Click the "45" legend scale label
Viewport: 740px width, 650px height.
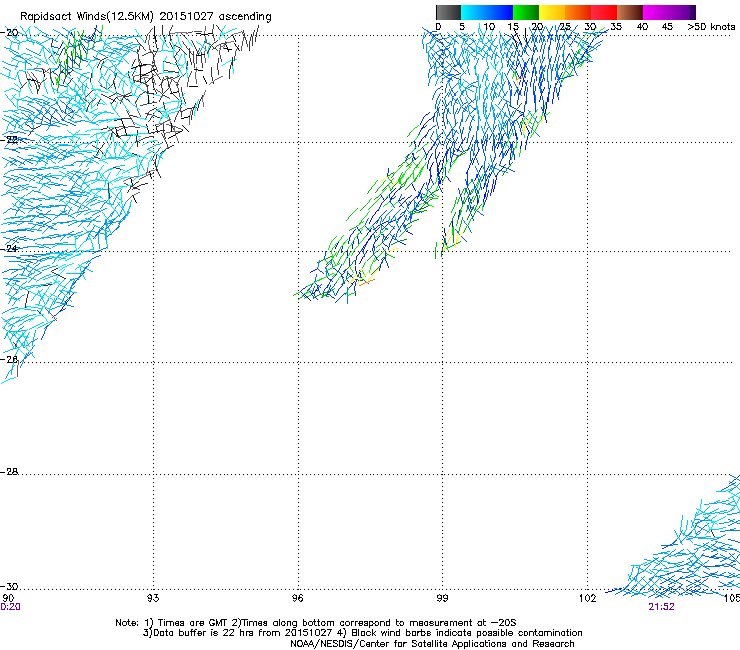pos(667,26)
